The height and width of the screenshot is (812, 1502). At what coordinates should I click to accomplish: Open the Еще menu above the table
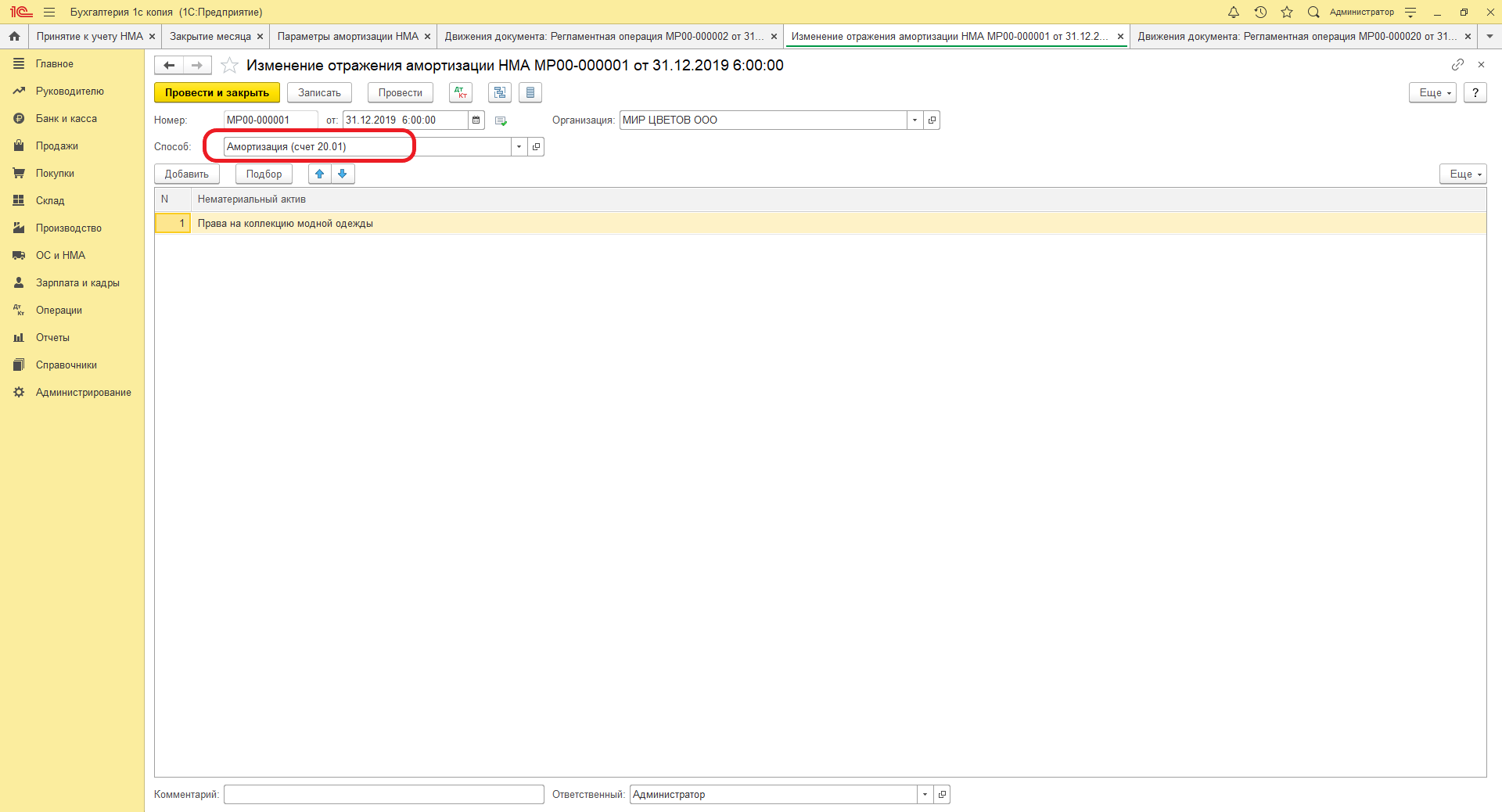(1462, 174)
